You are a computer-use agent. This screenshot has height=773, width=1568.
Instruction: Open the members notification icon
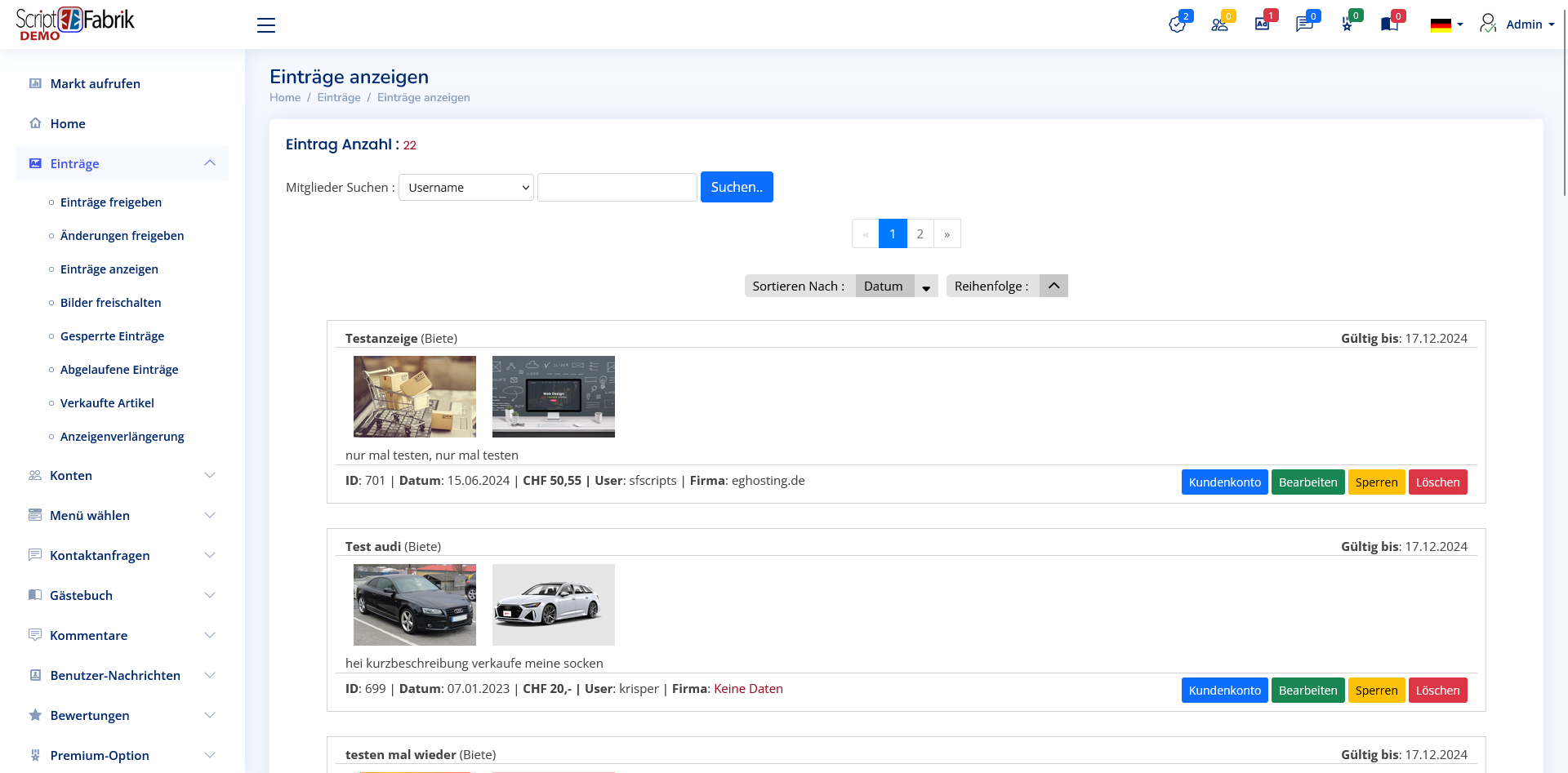coord(1219,24)
